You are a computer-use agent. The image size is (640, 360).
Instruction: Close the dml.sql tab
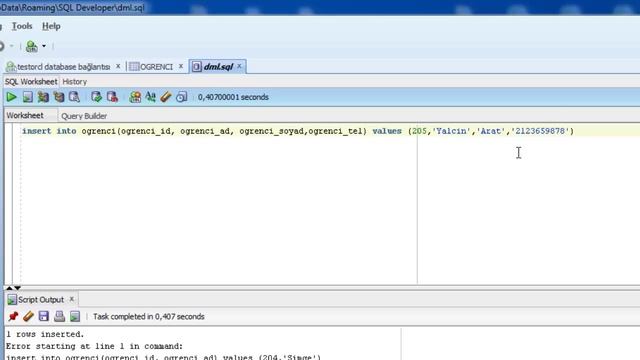pyautogui.click(x=239, y=66)
